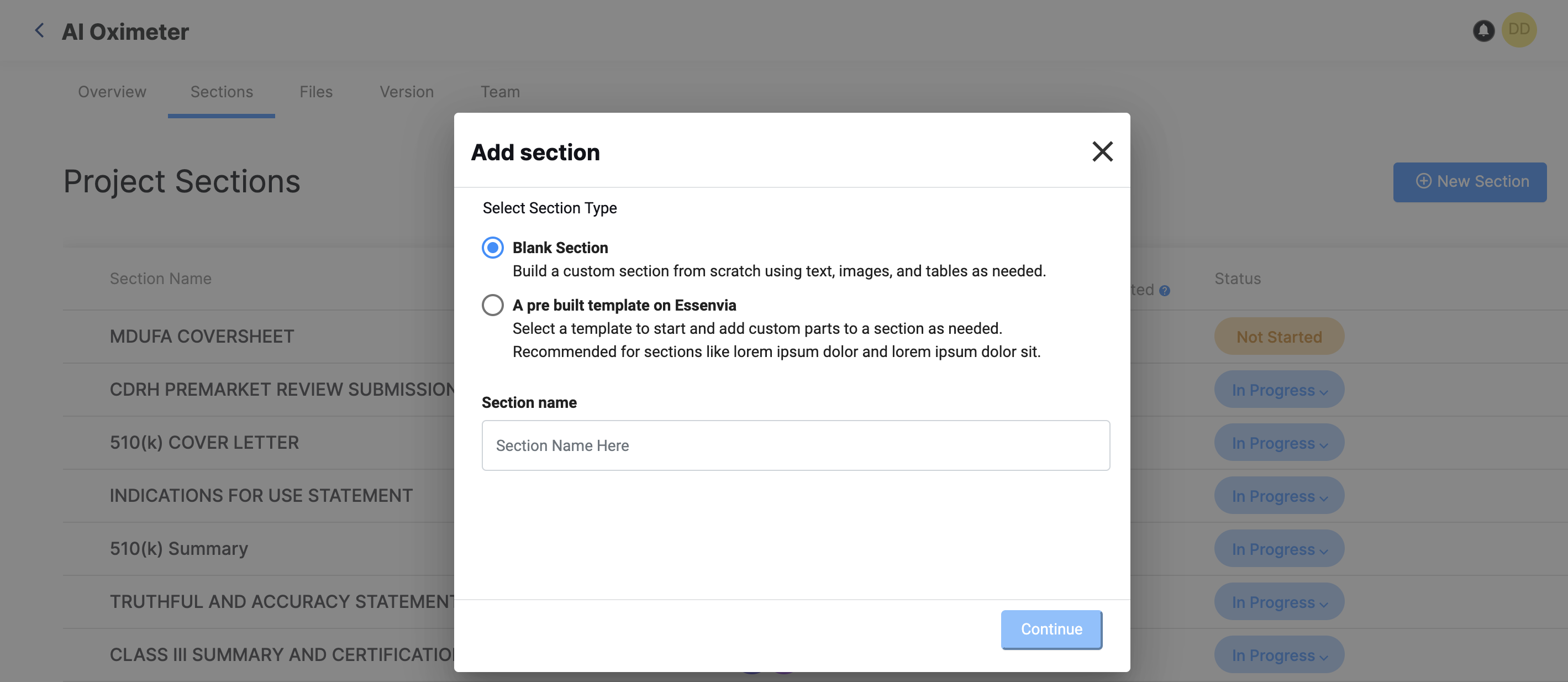The image size is (1568, 682).
Task: Click the help icon in the table header
Action: pos(1165,291)
